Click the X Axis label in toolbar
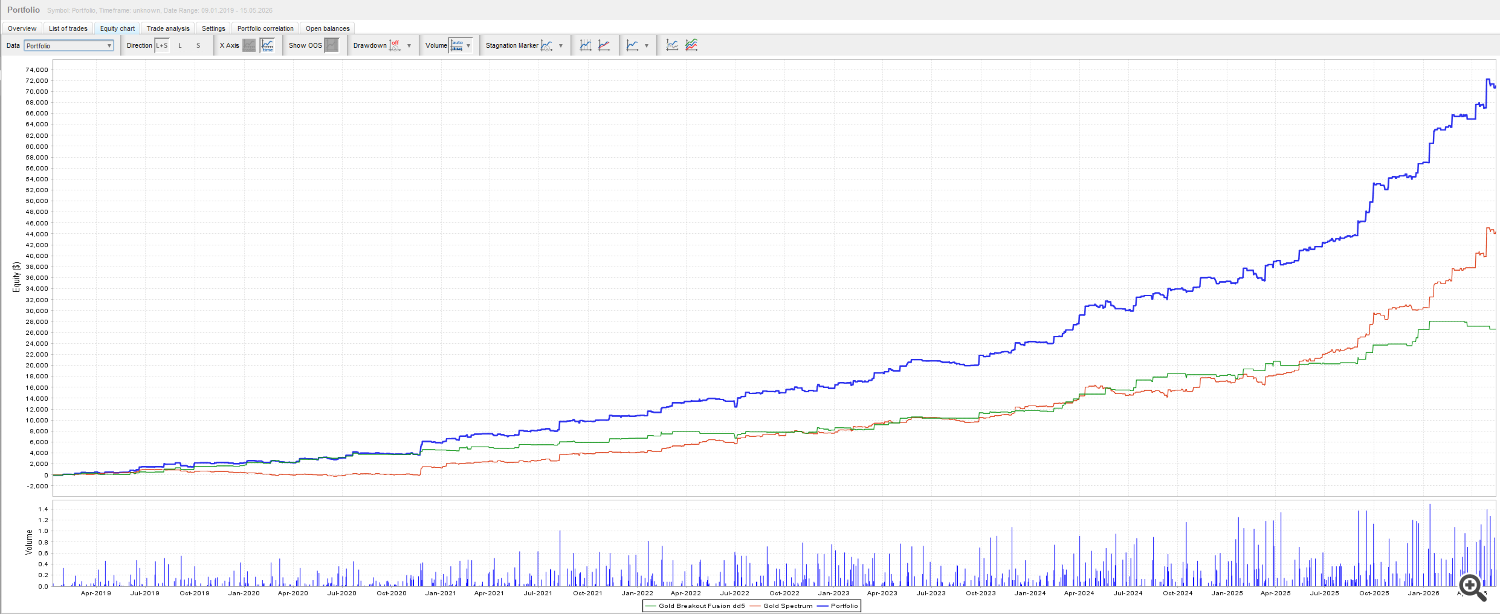This screenshot has height=614, width=1500. pyautogui.click(x=229, y=45)
